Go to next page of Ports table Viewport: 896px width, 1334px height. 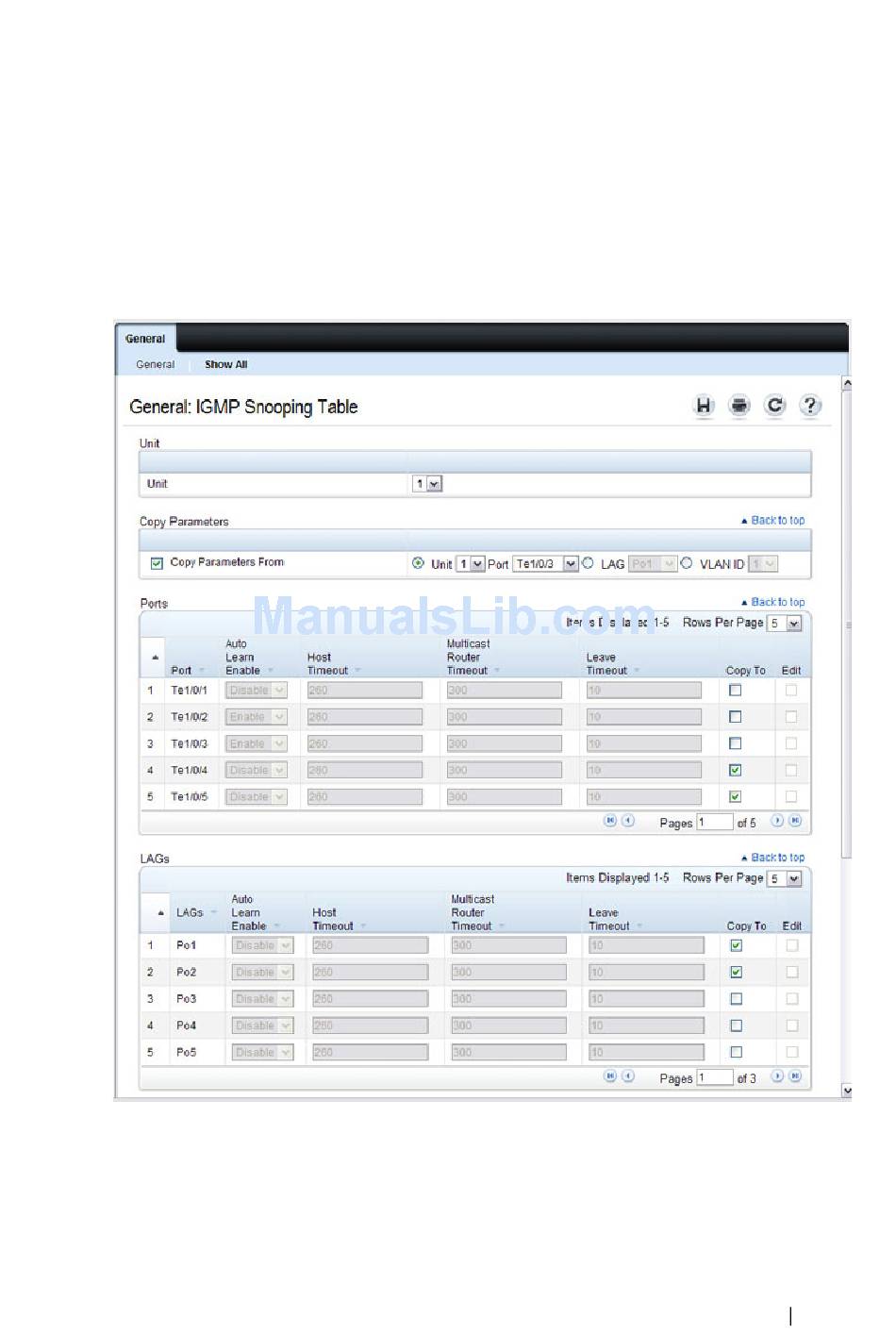click(777, 821)
